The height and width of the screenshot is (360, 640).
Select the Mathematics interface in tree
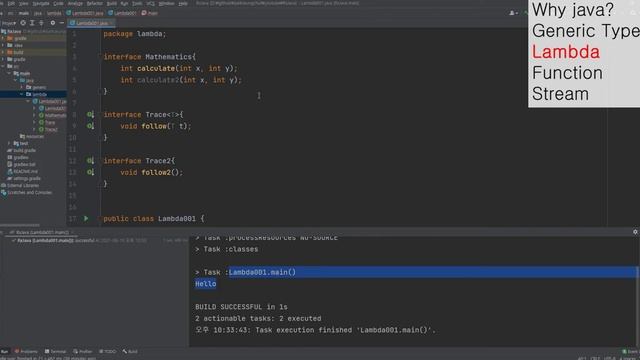[x=52, y=116]
